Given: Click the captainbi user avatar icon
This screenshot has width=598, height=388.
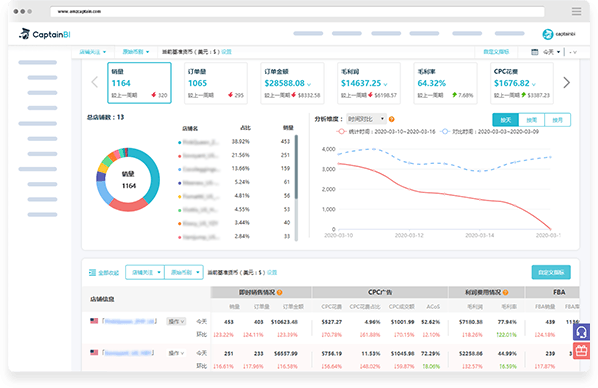Looking at the screenshot, I should coord(548,34).
